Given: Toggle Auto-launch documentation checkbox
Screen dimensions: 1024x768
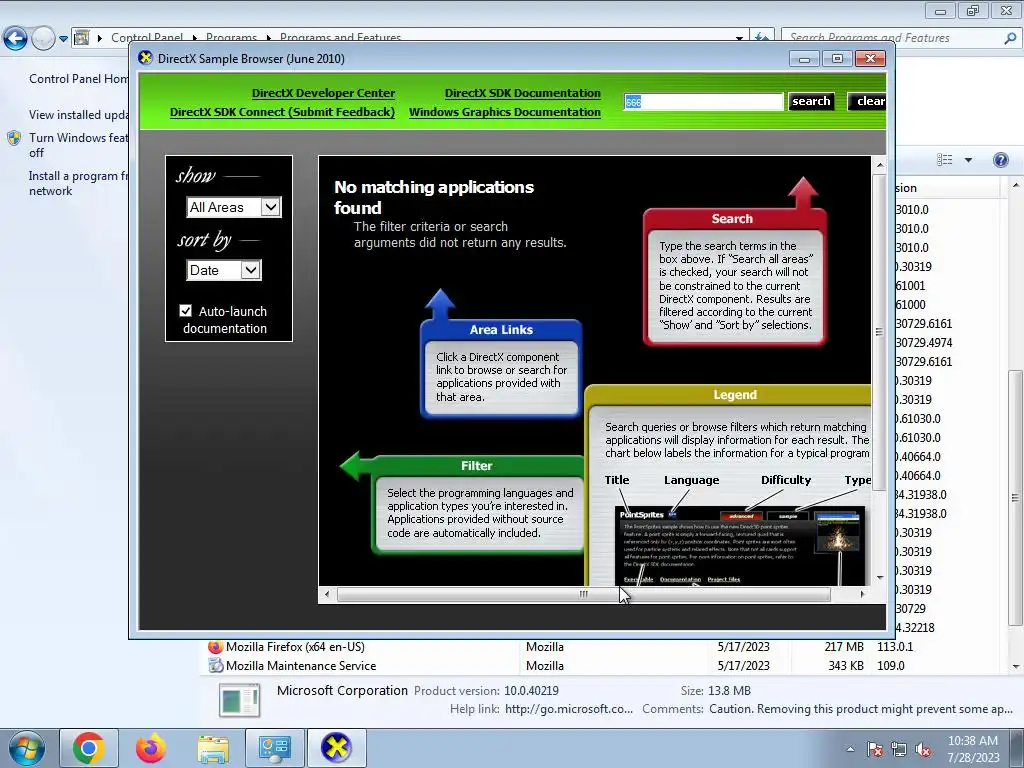Looking at the screenshot, I should 185,311.
